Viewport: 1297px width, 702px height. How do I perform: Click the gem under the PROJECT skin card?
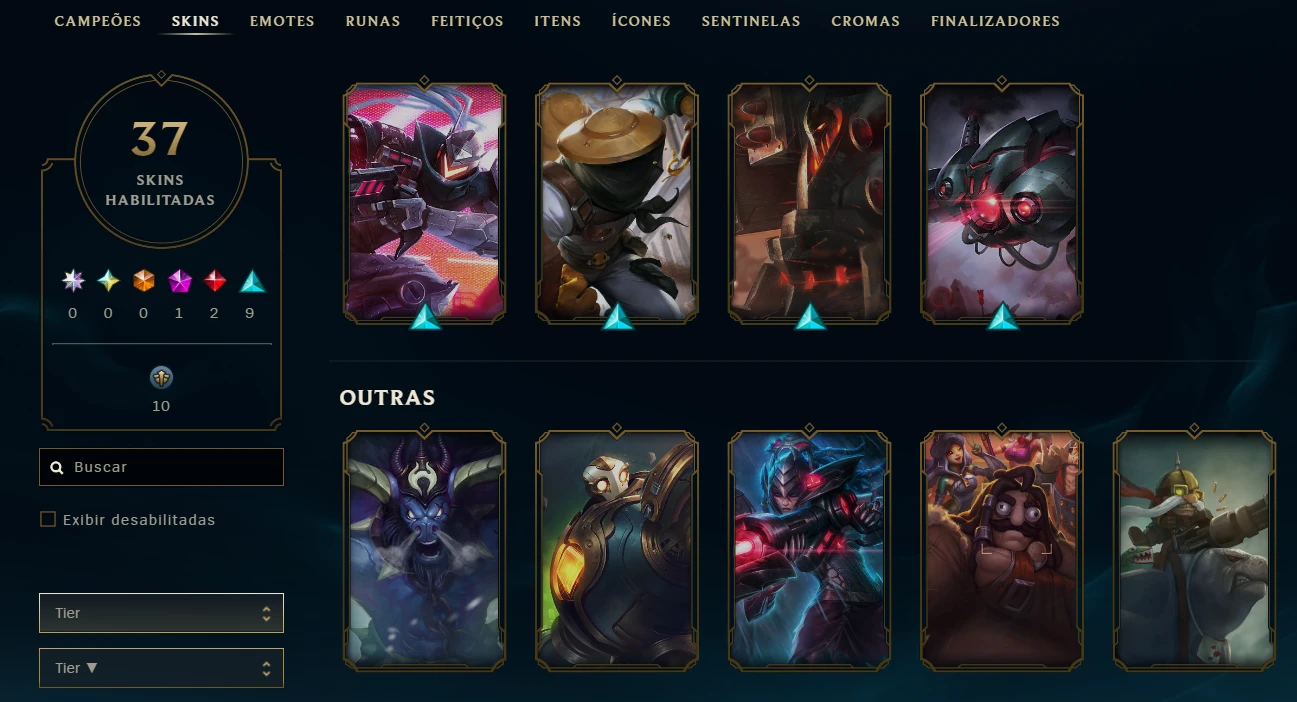click(426, 316)
